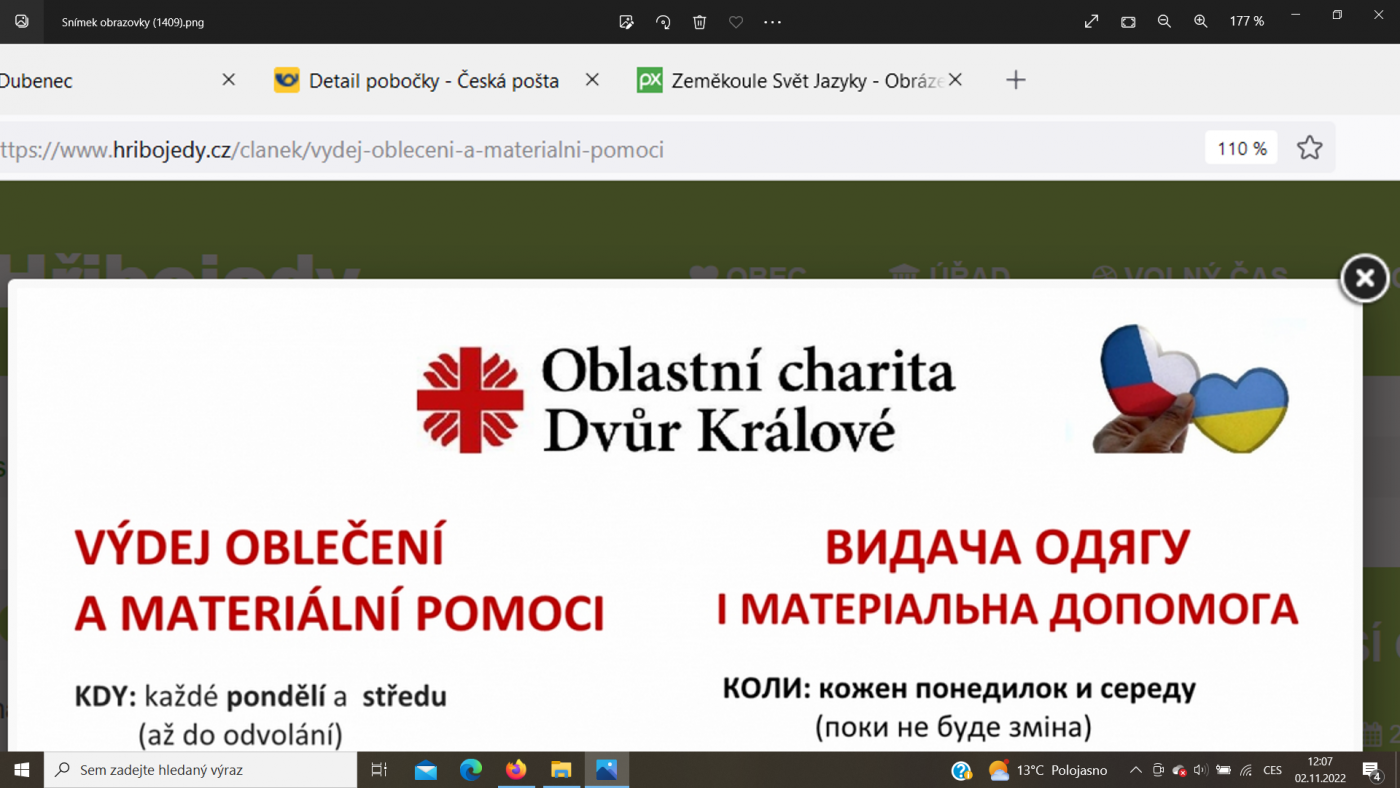Add picture to favorites with heart icon
1400x788 pixels.
[x=736, y=21]
